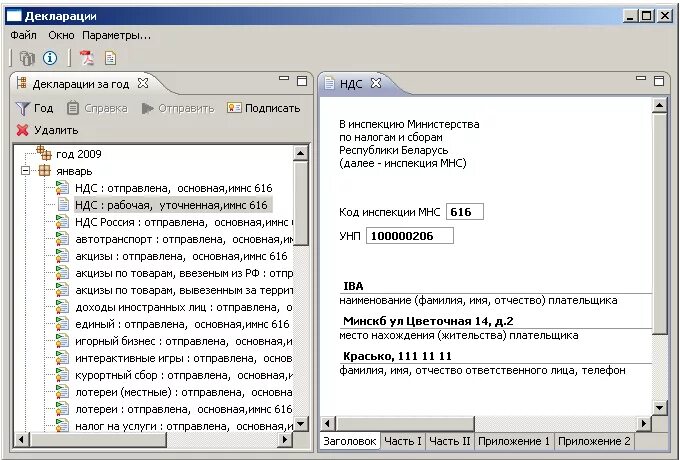680x460 pixels.
Task: Click the tree list scroll left arrow
Action: click(x=21, y=440)
